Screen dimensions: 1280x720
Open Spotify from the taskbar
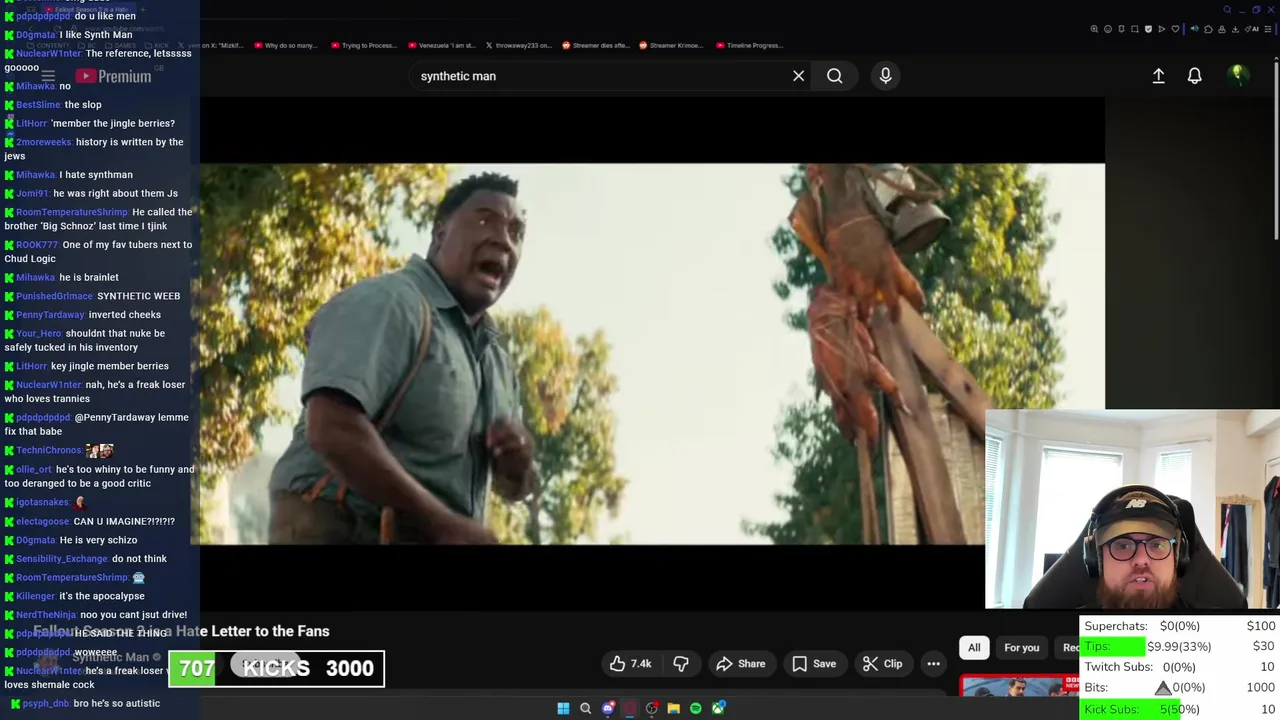pyautogui.click(x=695, y=708)
